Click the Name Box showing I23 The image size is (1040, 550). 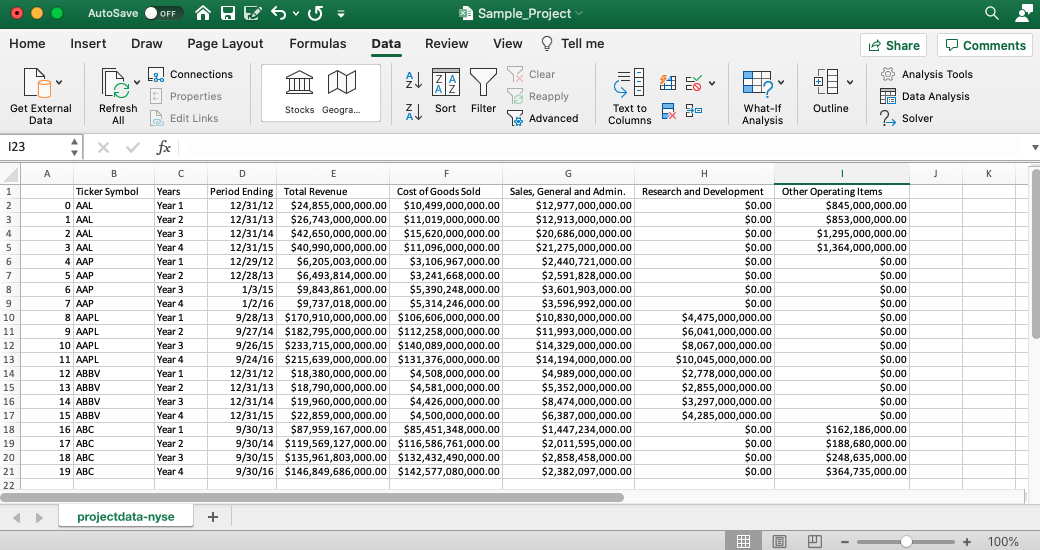click(x=35, y=147)
